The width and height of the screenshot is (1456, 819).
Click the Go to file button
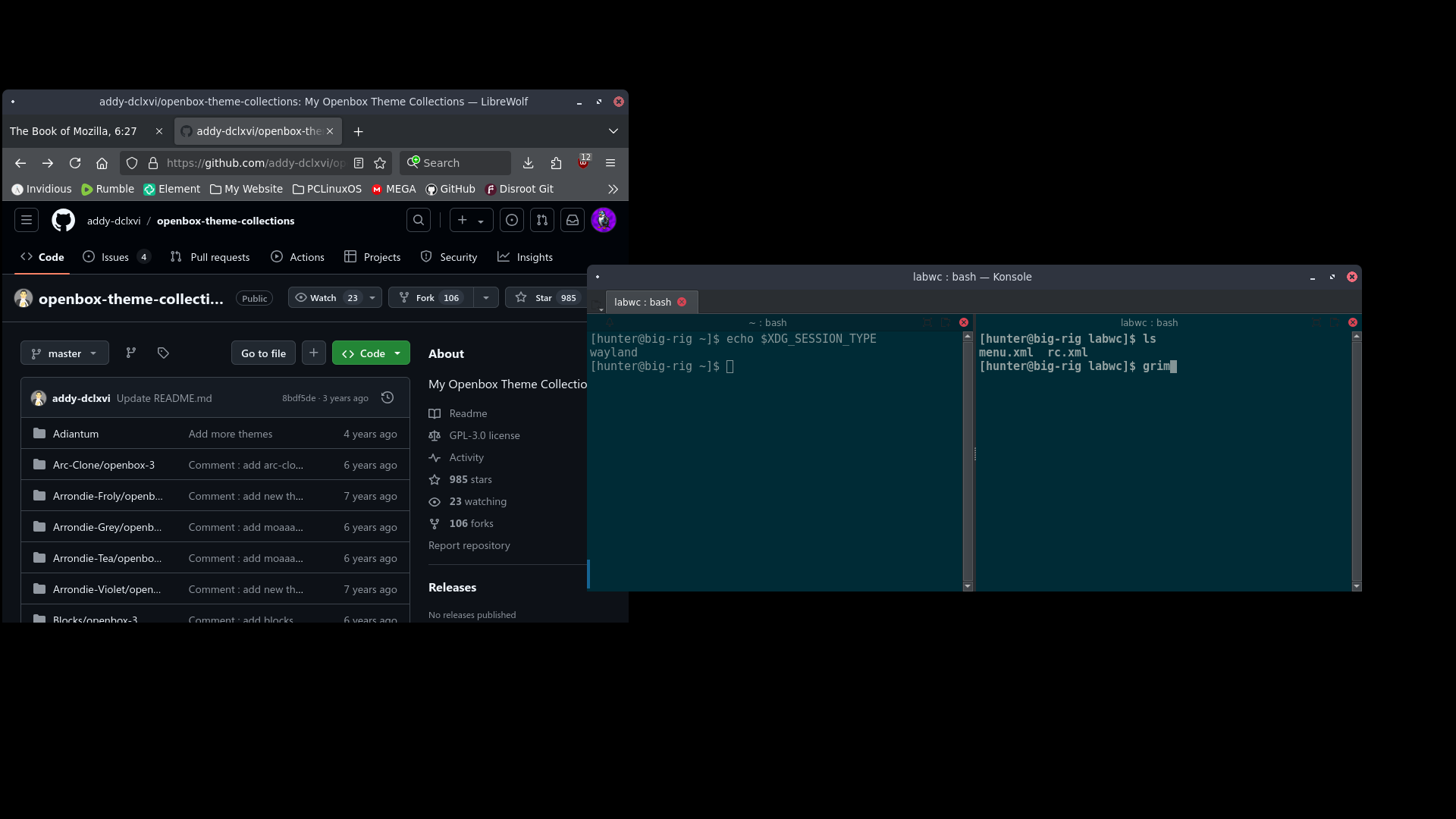(x=263, y=353)
